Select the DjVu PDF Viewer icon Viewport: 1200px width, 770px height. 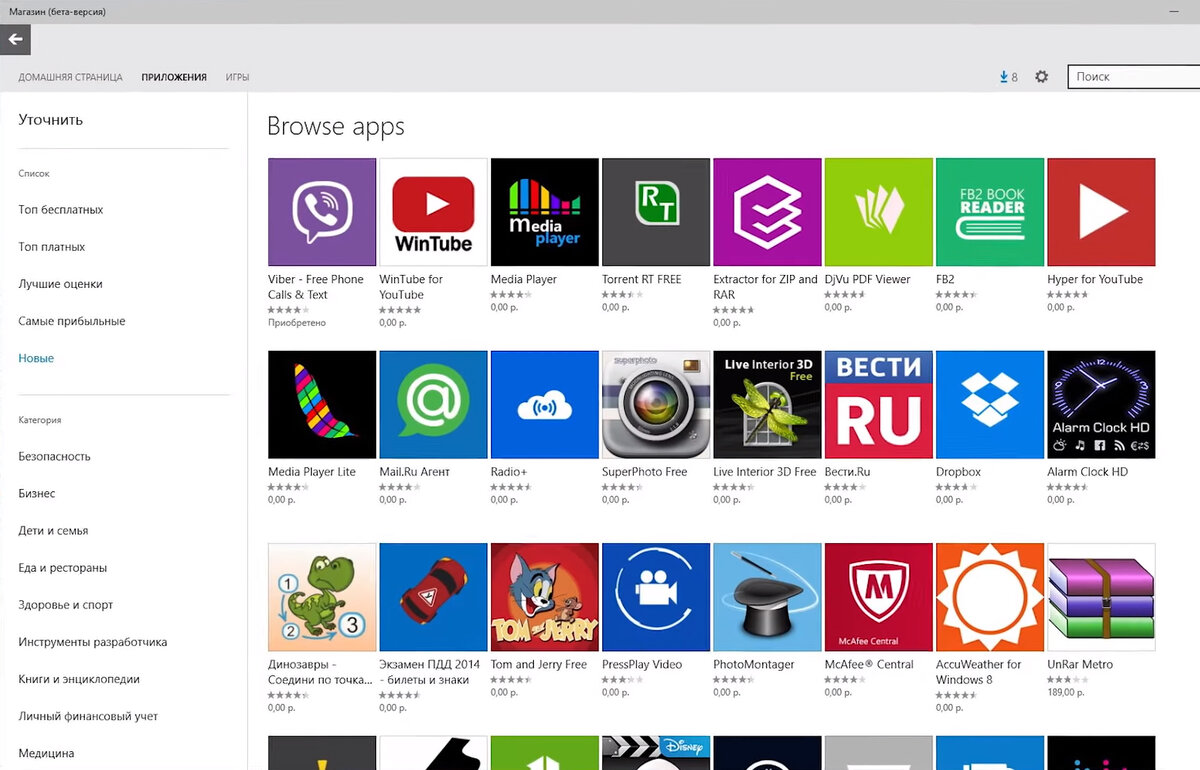point(879,212)
